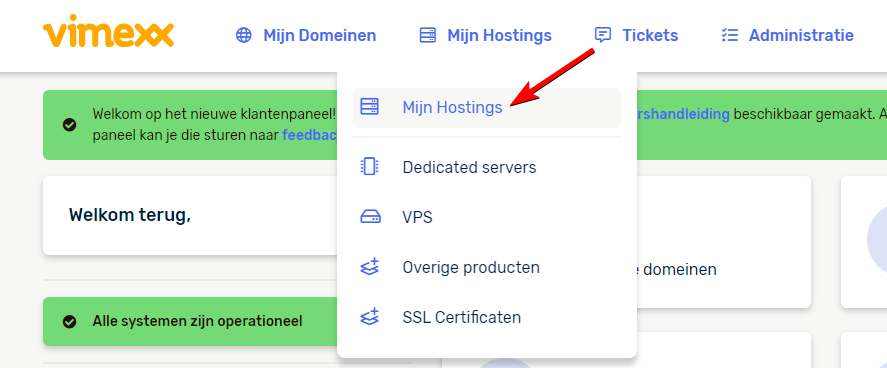
Task: Click the SSL Certificaten layers icon
Action: (x=370, y=317)
